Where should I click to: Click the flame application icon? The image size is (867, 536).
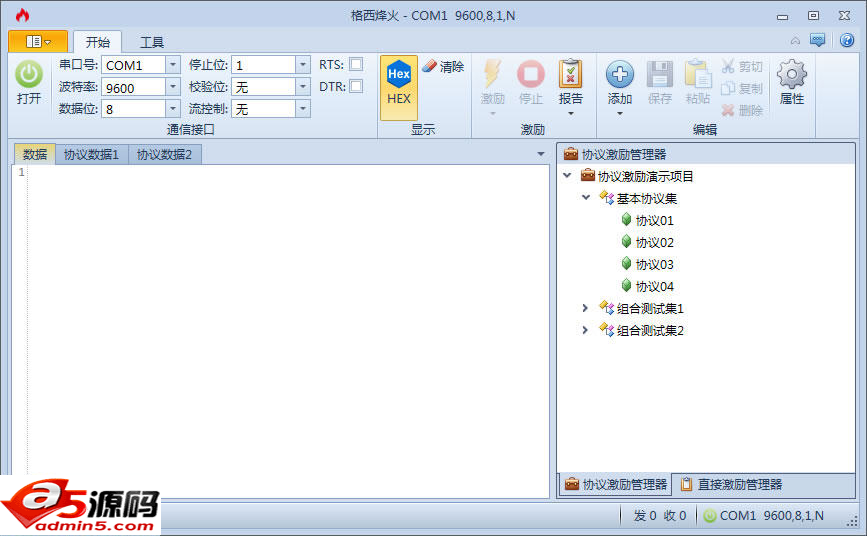pyautogui.click(x=22, y=15)
